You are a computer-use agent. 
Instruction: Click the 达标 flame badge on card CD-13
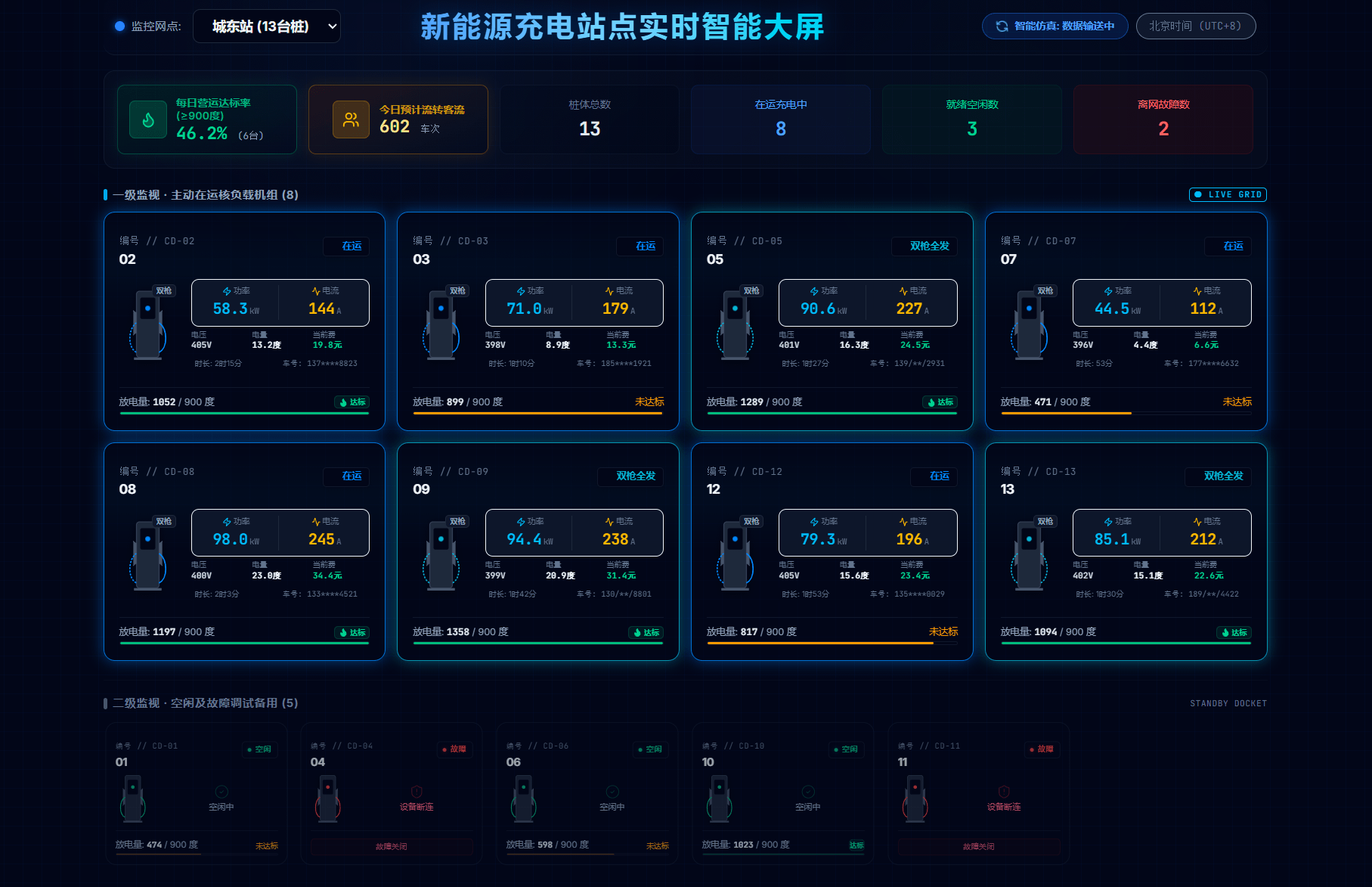pyautogui.click(x=1234, y=633)
